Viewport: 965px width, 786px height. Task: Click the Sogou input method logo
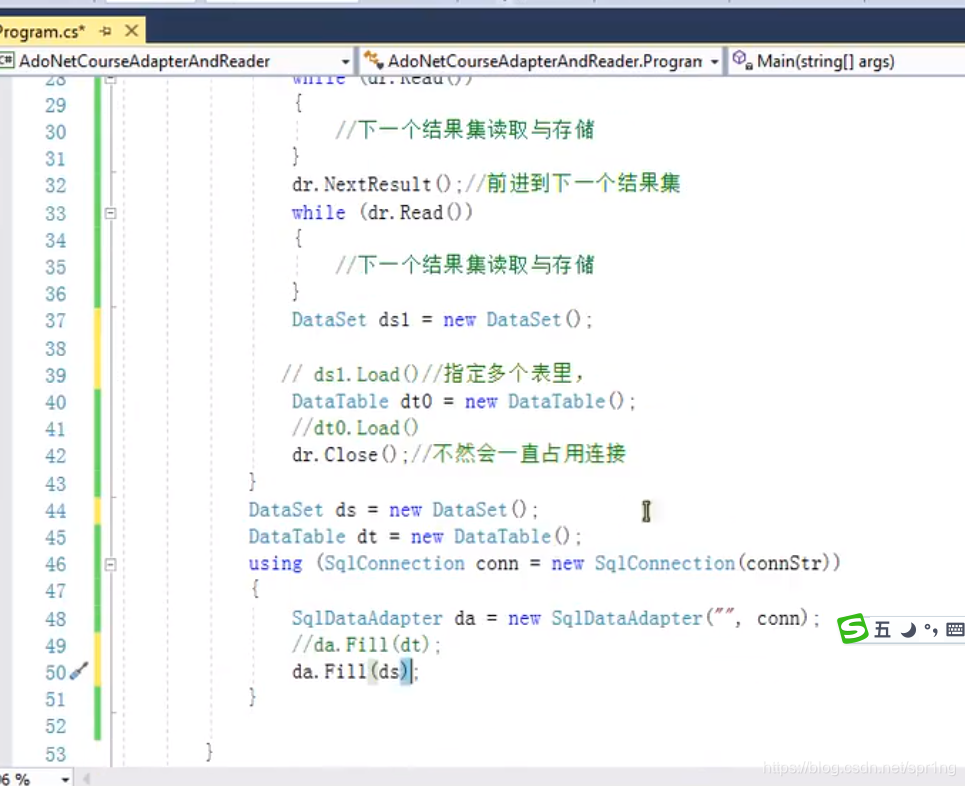pos(853,628)
